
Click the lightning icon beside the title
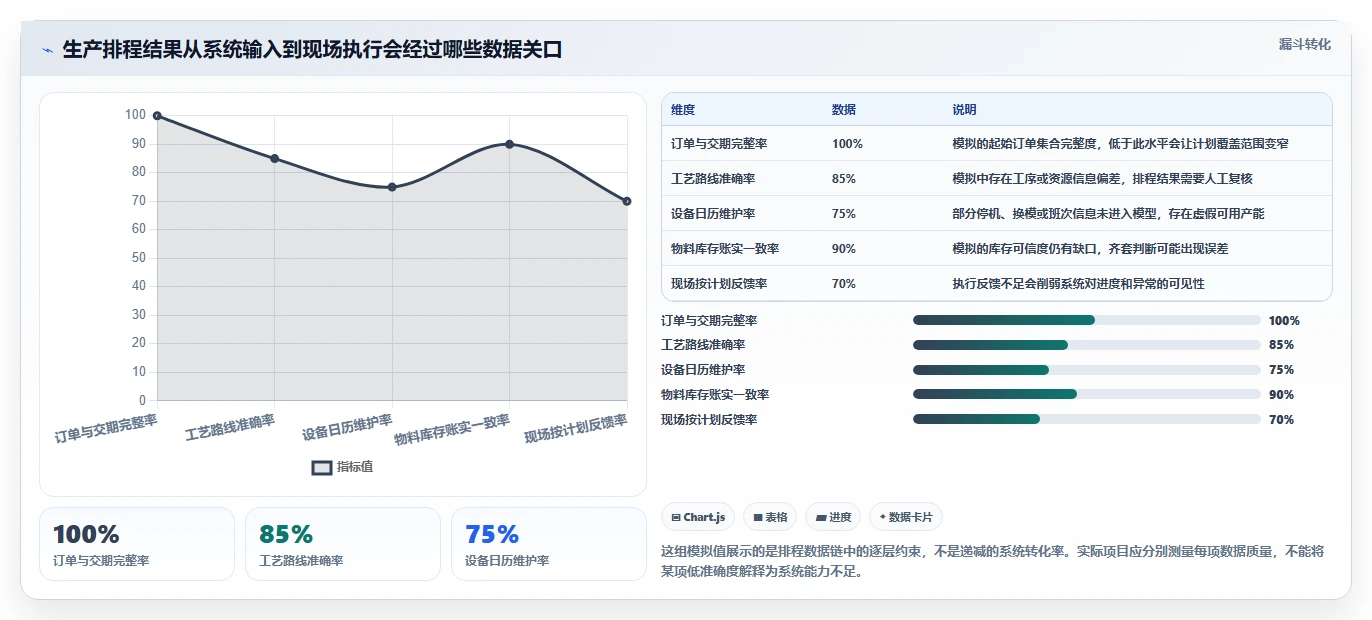click(x=47, y=50)
